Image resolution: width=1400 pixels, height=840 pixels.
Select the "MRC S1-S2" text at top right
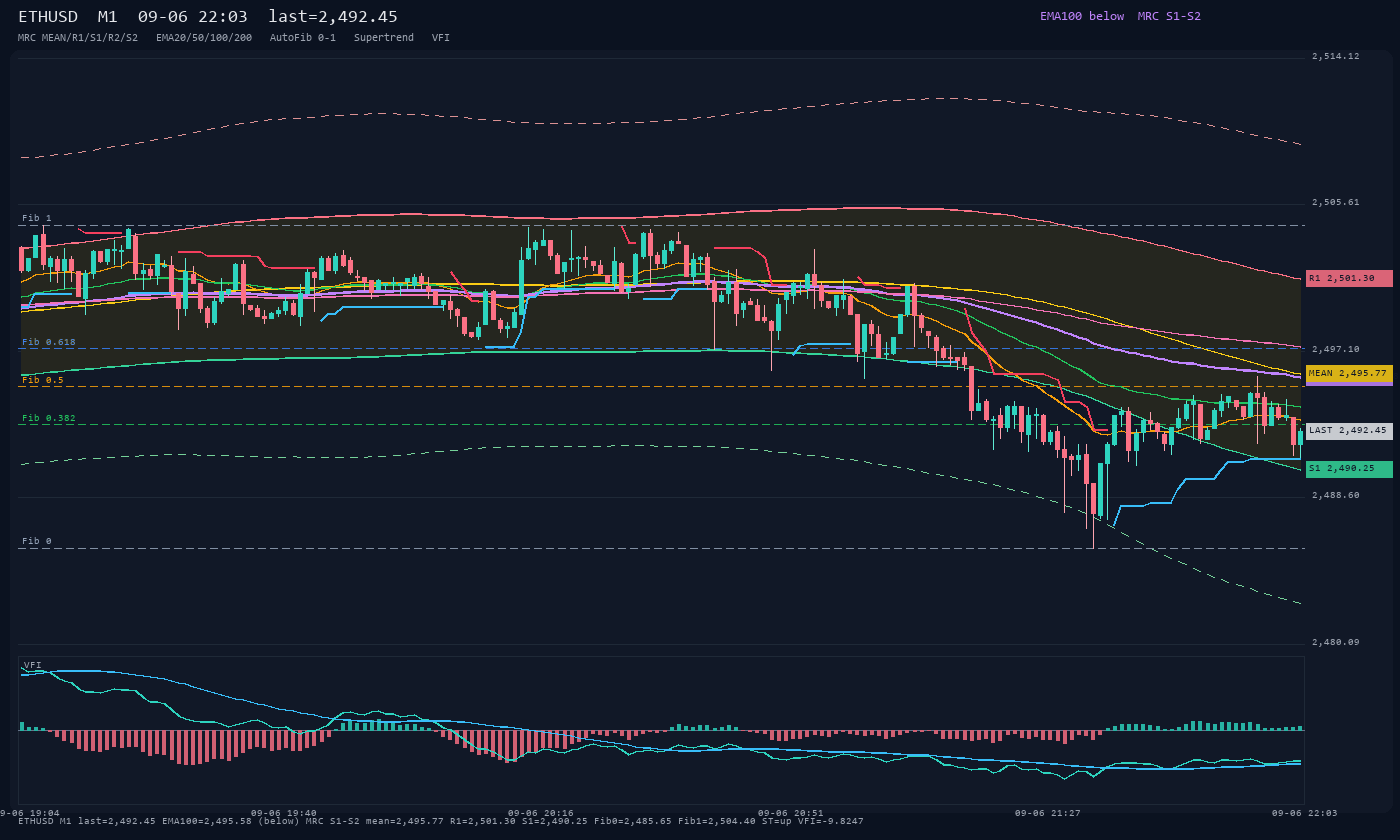1169,16
